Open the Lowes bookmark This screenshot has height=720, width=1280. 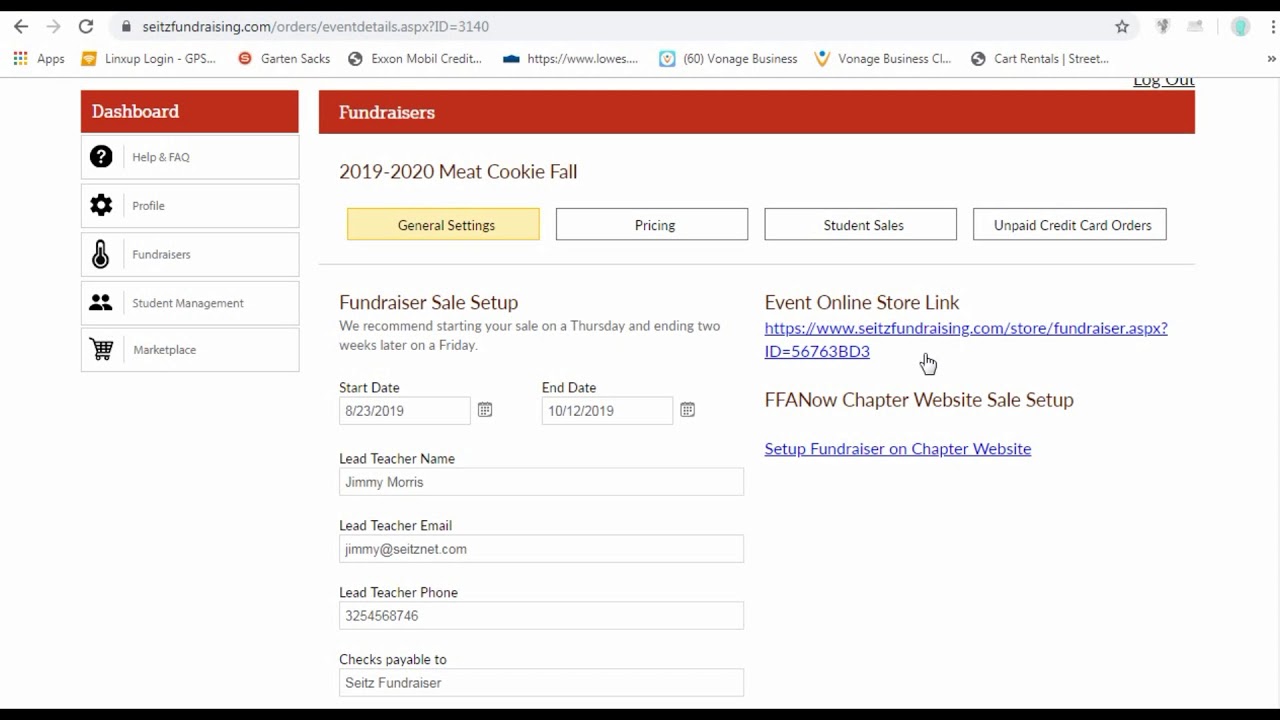coord(571,59)
